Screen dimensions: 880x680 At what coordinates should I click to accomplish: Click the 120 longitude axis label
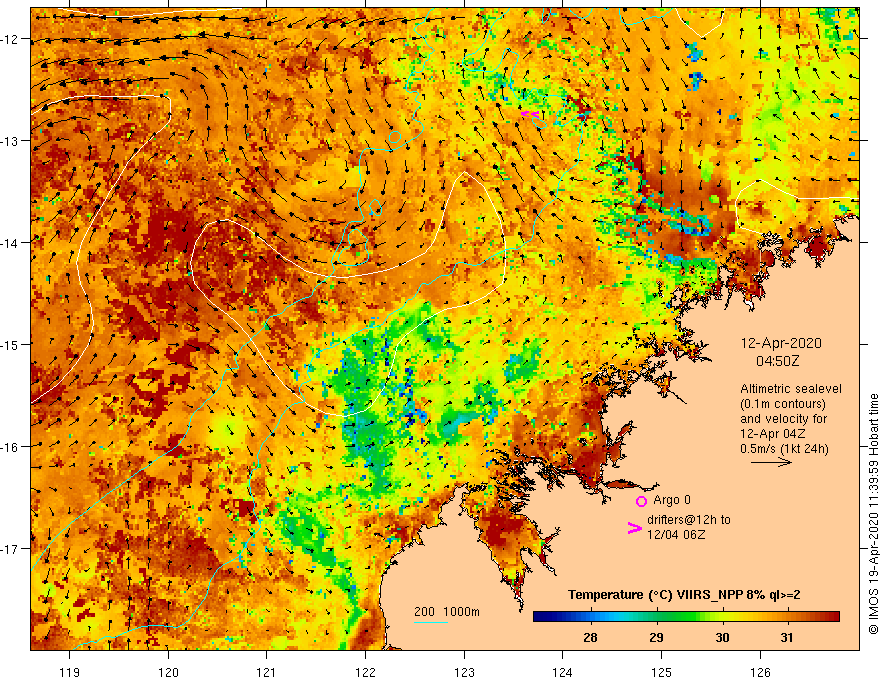[168, 672]
